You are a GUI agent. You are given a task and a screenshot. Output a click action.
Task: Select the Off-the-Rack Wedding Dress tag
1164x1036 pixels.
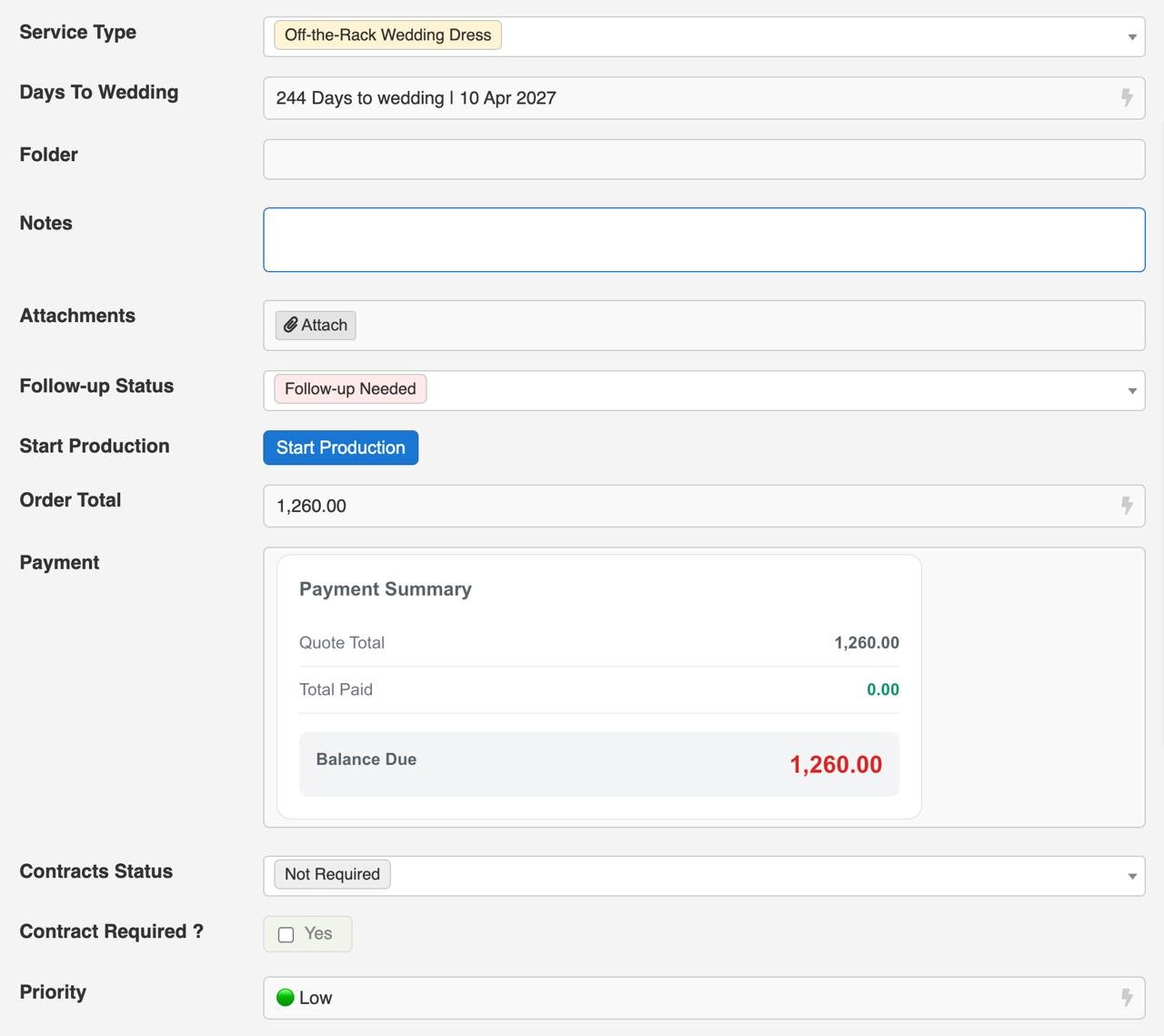[x=387, y=35]
